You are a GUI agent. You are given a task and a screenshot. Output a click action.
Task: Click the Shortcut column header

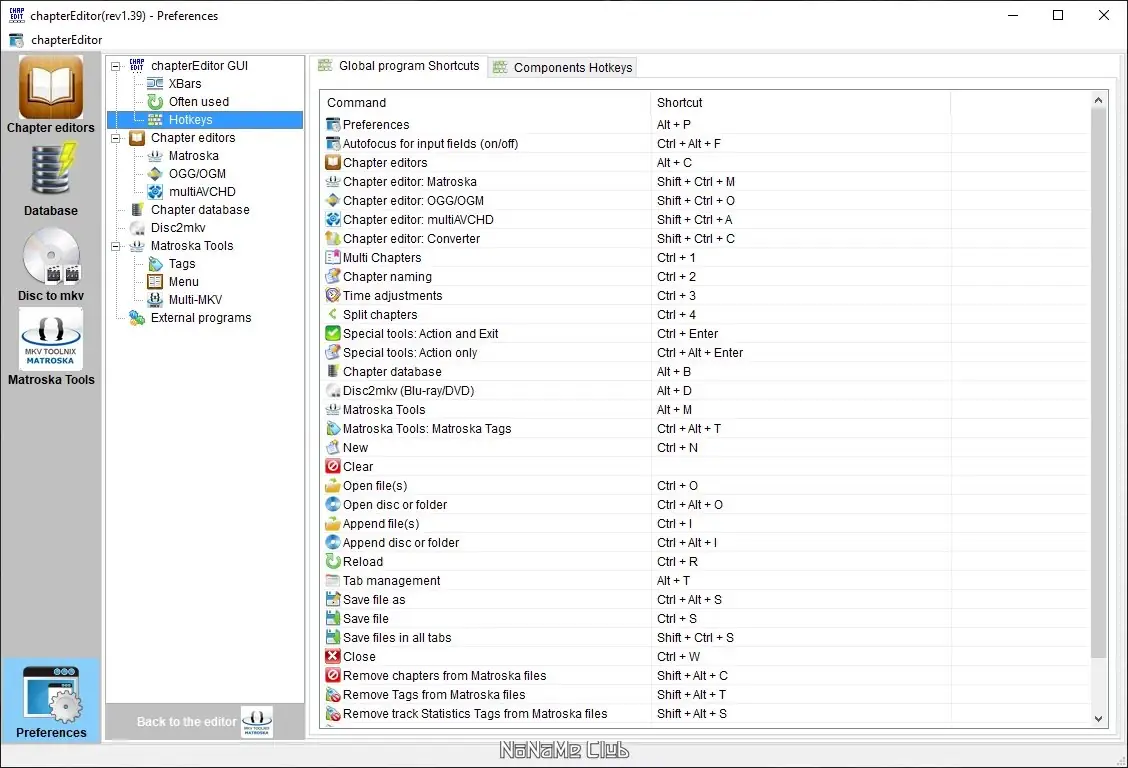(x=800, y=103)
